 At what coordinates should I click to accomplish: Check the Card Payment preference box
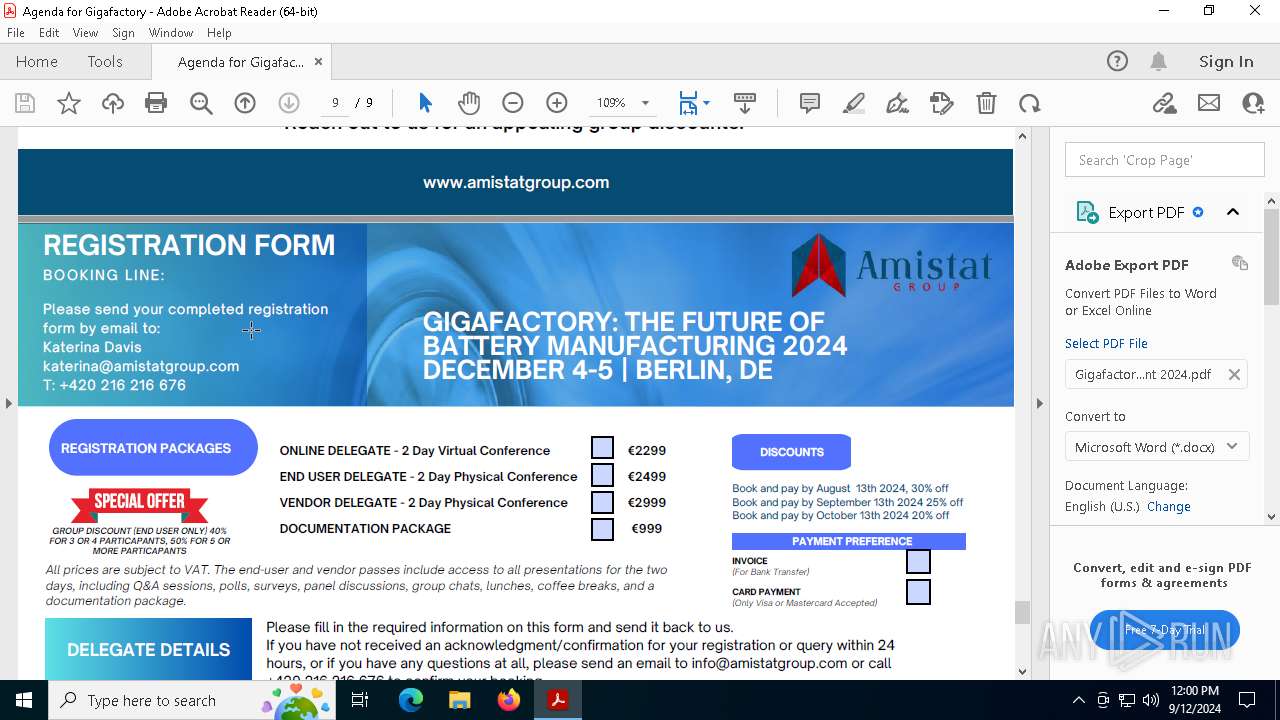pyautogui.click(x=918, y=592)
